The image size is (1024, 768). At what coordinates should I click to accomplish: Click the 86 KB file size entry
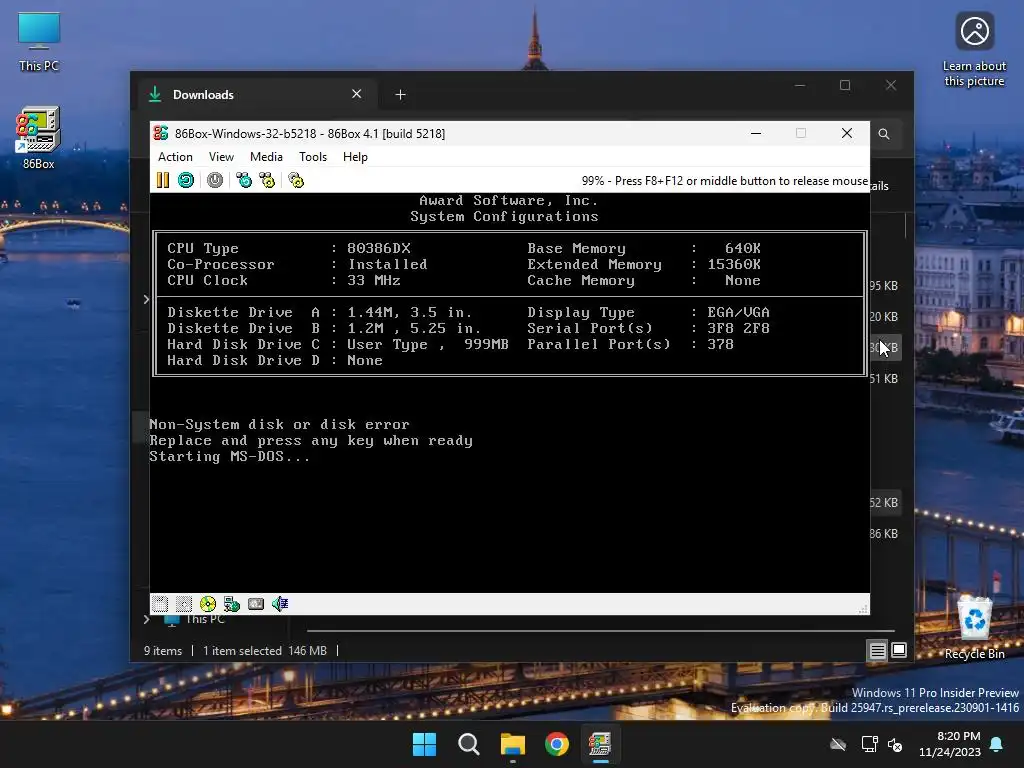pyautogui.click(x=884, y=534)
